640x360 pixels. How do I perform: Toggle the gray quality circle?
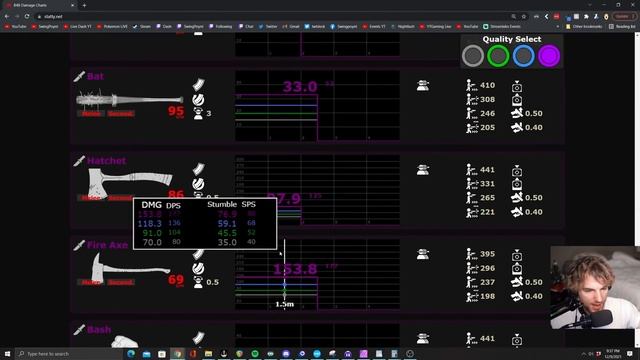click(473, 56)
